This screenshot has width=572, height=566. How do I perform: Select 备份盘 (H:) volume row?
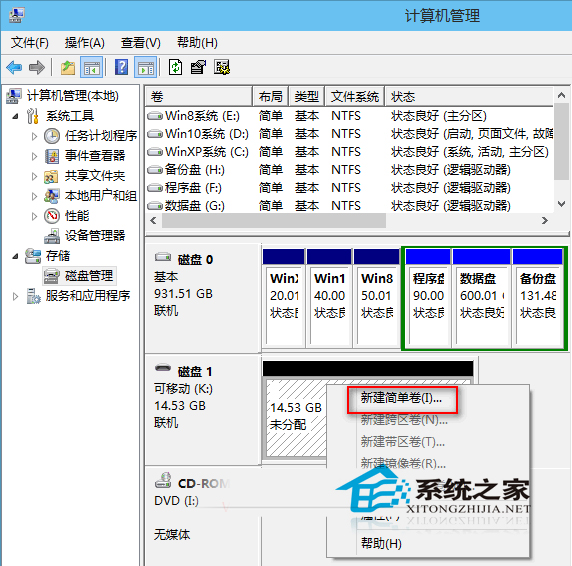coord(349,170)
